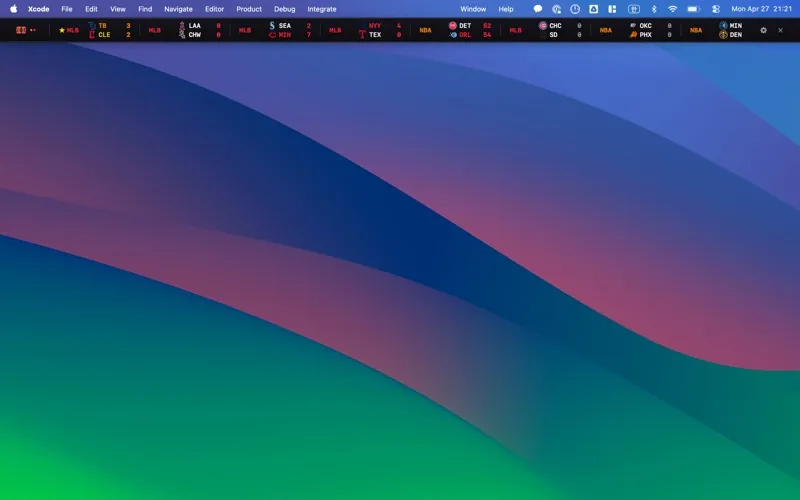Viewport: 800px width, 500px height.
Task: Click the ticker app status icon in menu bar
Action: point(634,9)
